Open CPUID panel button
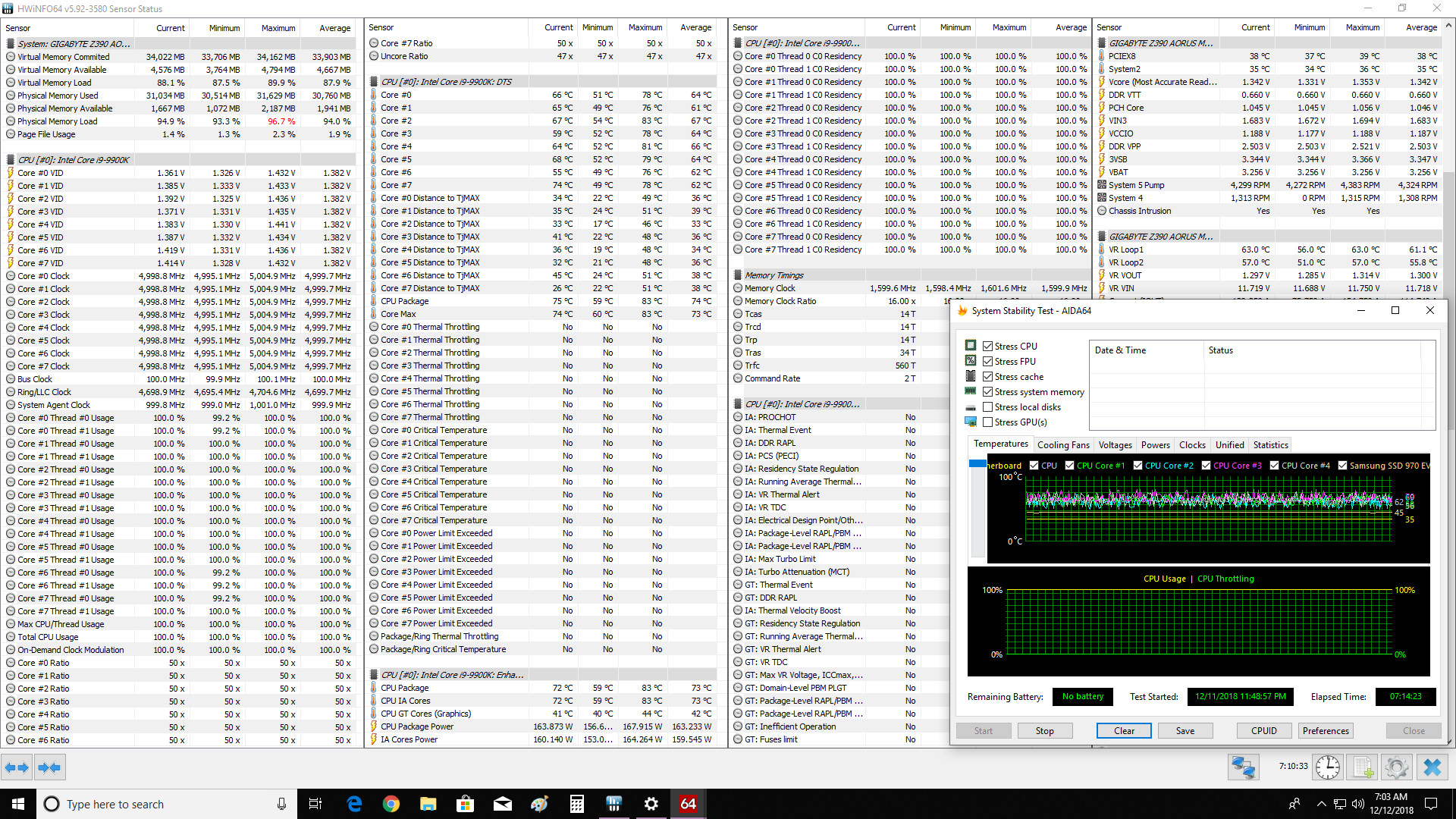This screenshot has height=819, width=1456. pos(1263,731)
